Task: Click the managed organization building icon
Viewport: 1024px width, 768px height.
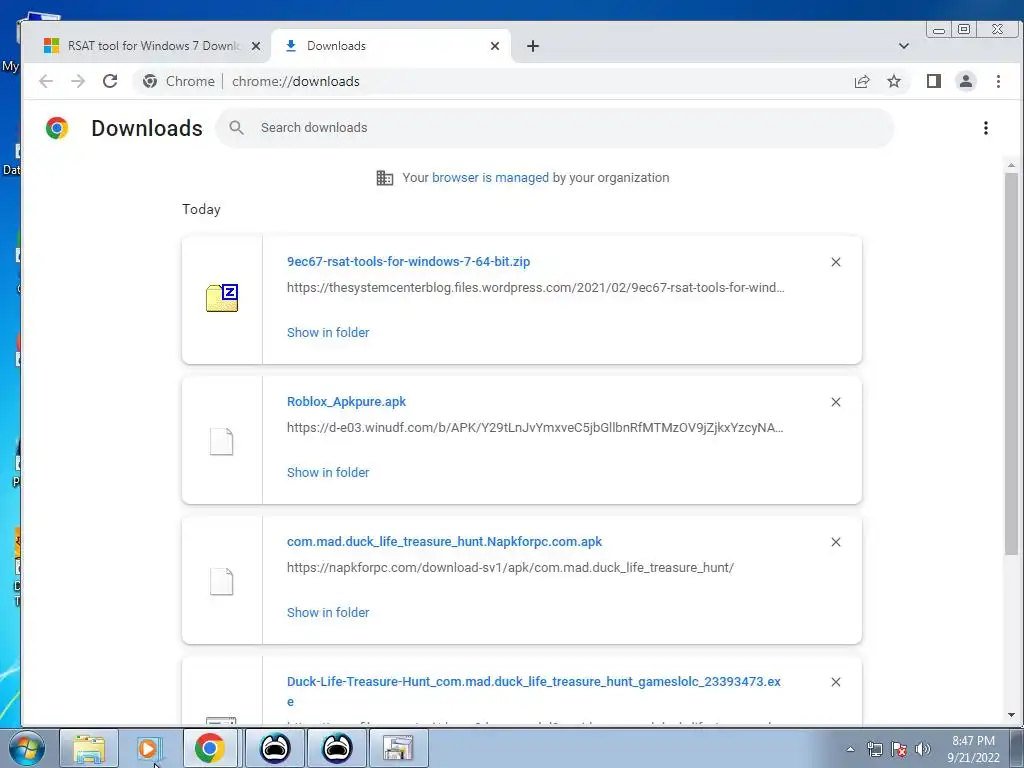Action: point(385,178)
